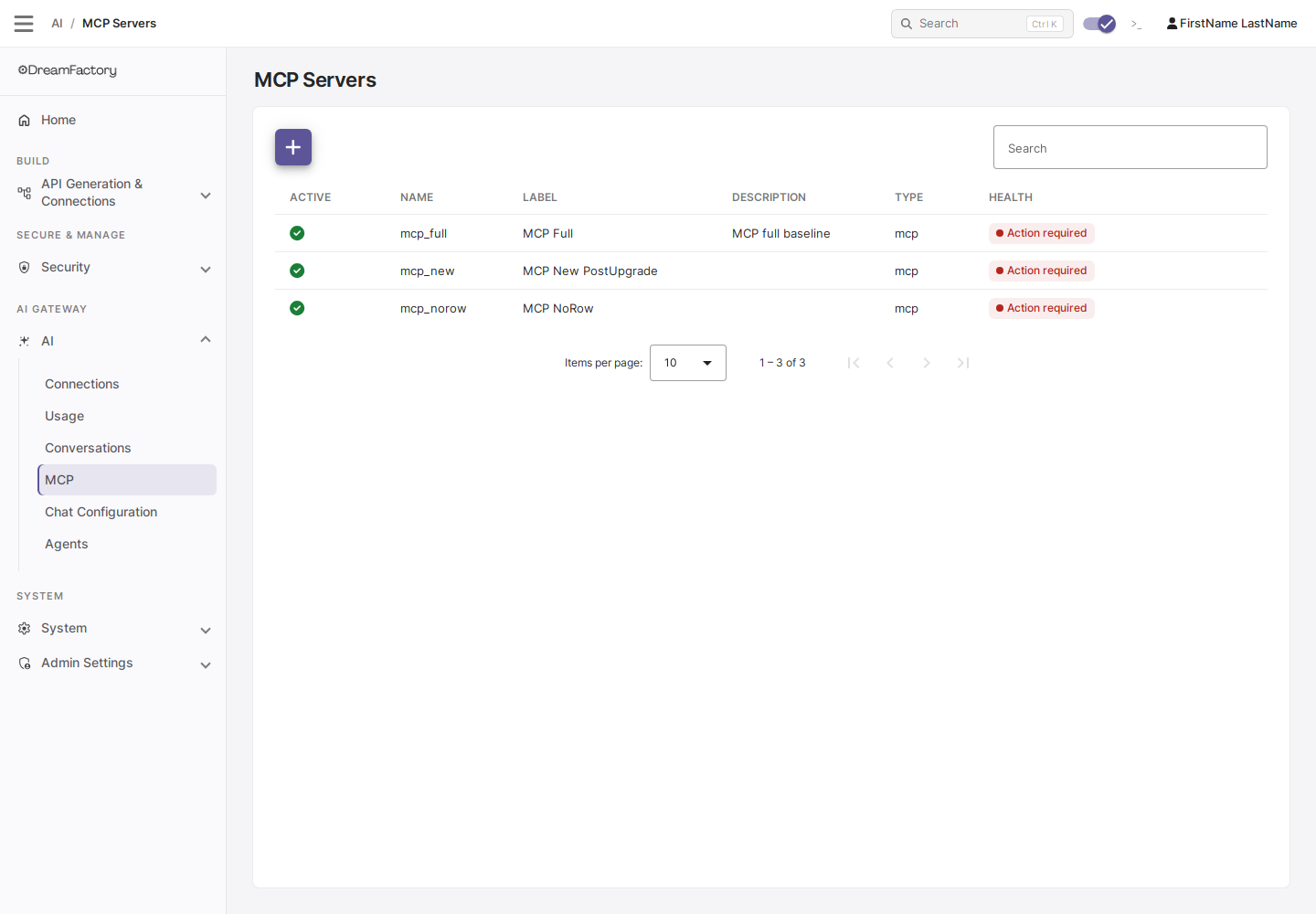Click the AI sparkle icon
The height and width of the screenshot is (914, 1316).
[x=25, y=342]
